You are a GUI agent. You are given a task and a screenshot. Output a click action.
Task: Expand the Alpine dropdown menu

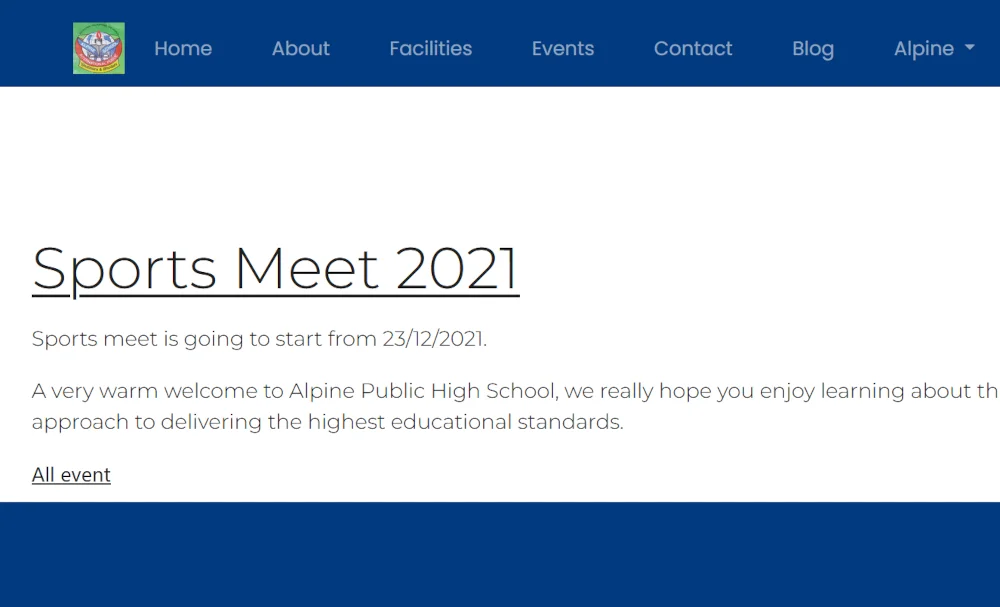[x=934, y=48]
